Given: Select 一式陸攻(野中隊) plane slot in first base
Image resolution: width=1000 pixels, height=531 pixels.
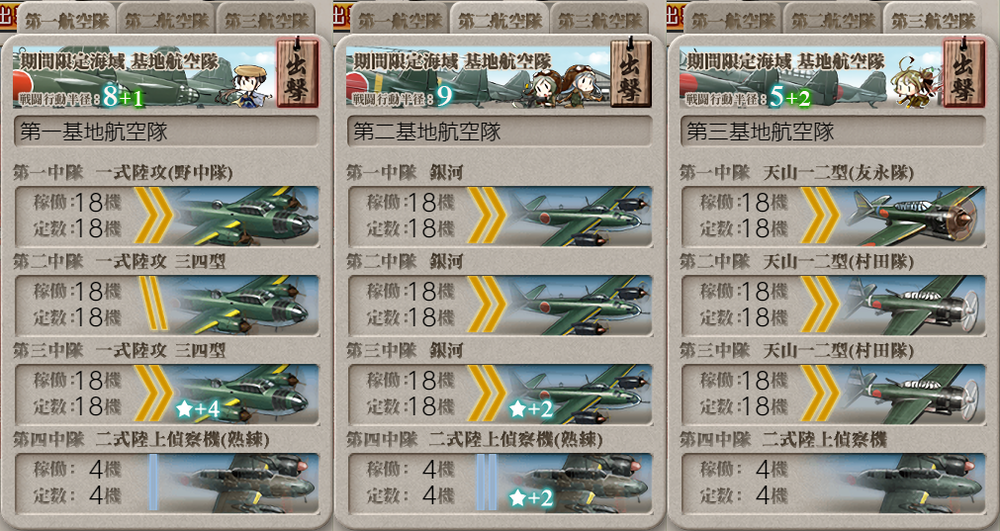Looking at the screenshot, I should pos(166,216).
